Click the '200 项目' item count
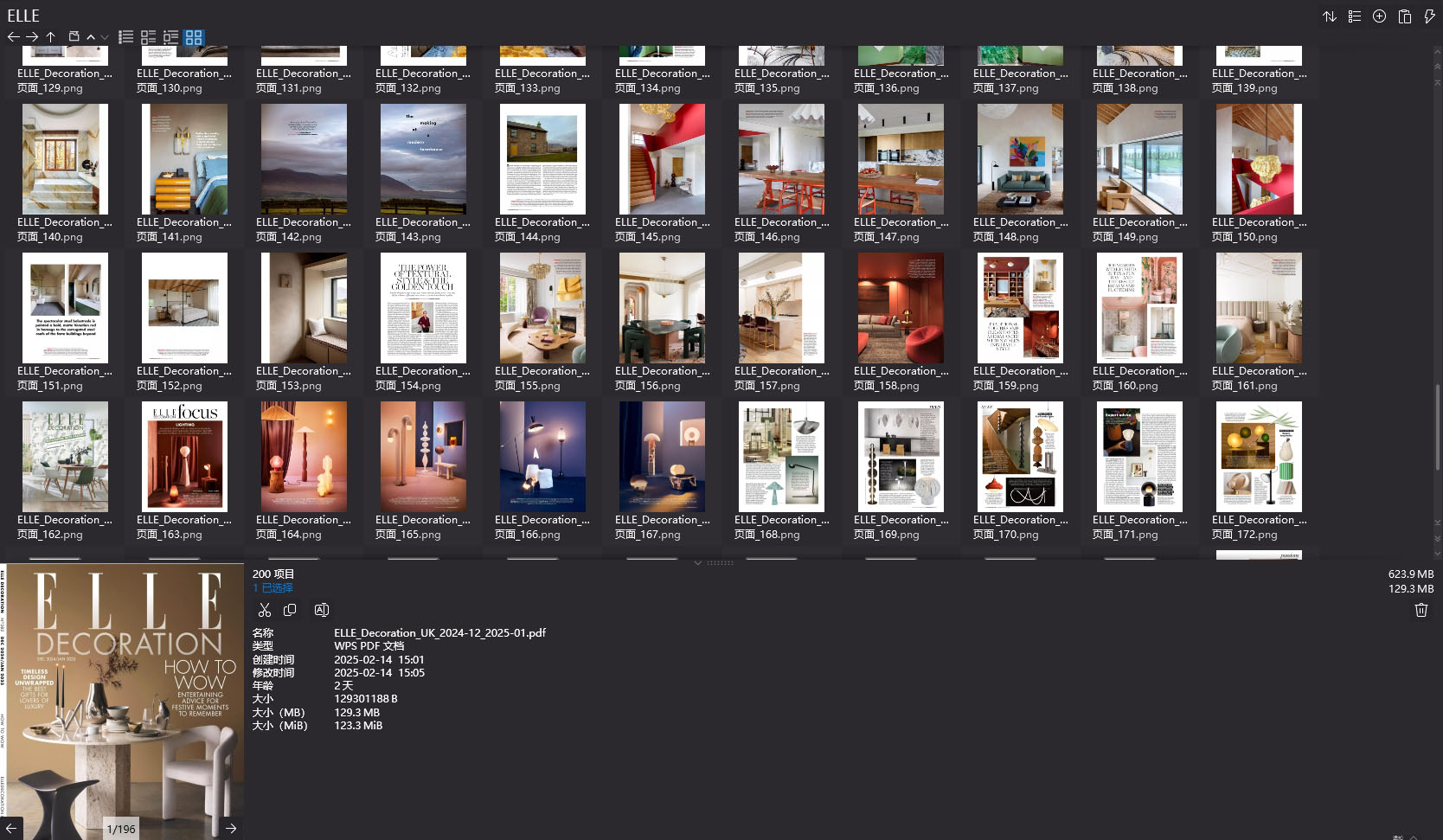The height and width of the screenshot is (840, 1443). pyautogui.click(x=273, y=574)
